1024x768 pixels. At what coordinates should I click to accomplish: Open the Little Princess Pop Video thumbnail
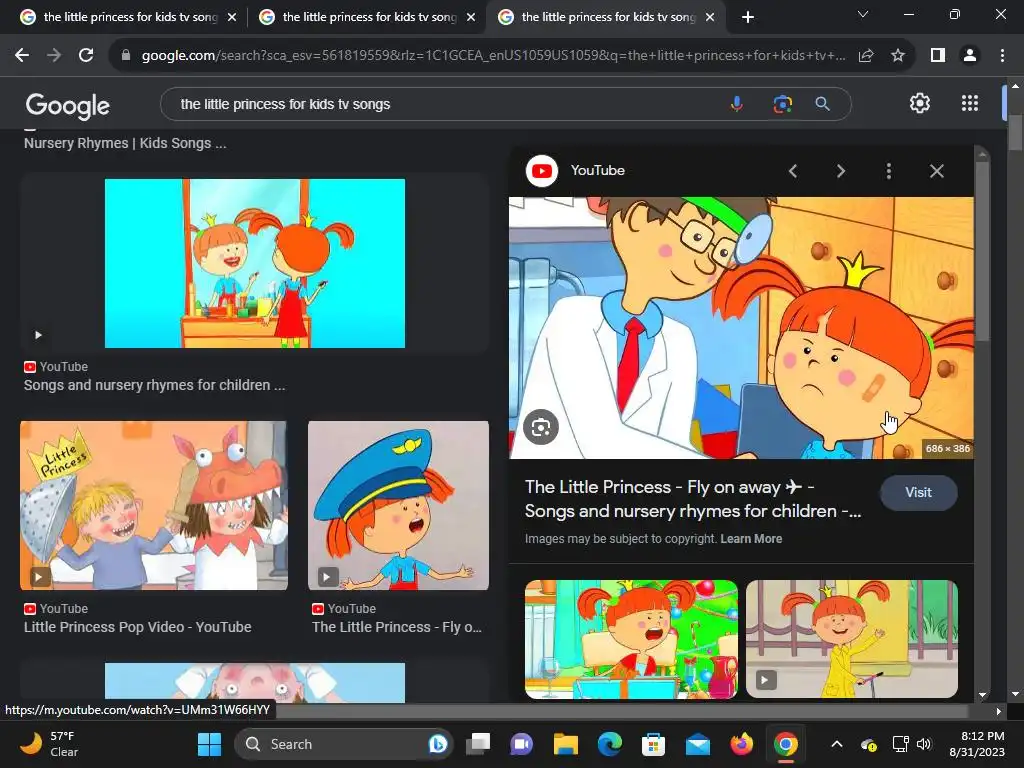(154, 505)
